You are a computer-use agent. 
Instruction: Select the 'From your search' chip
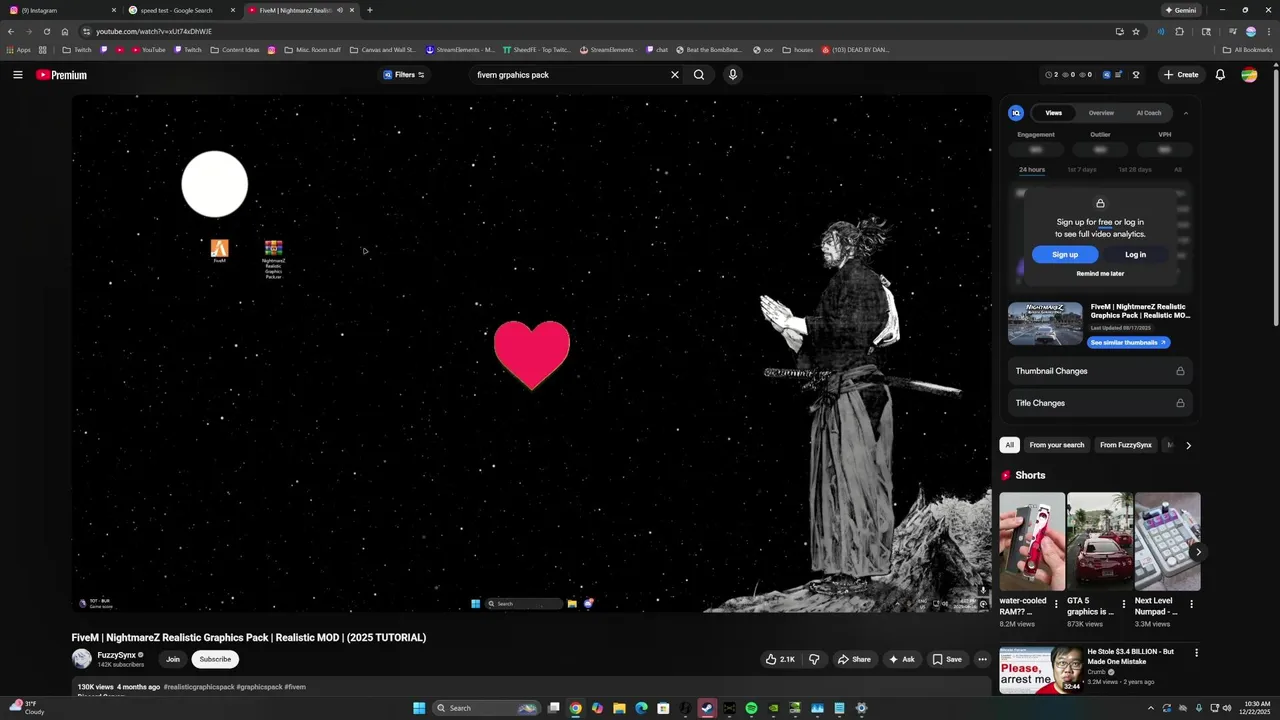[1057, 445]
